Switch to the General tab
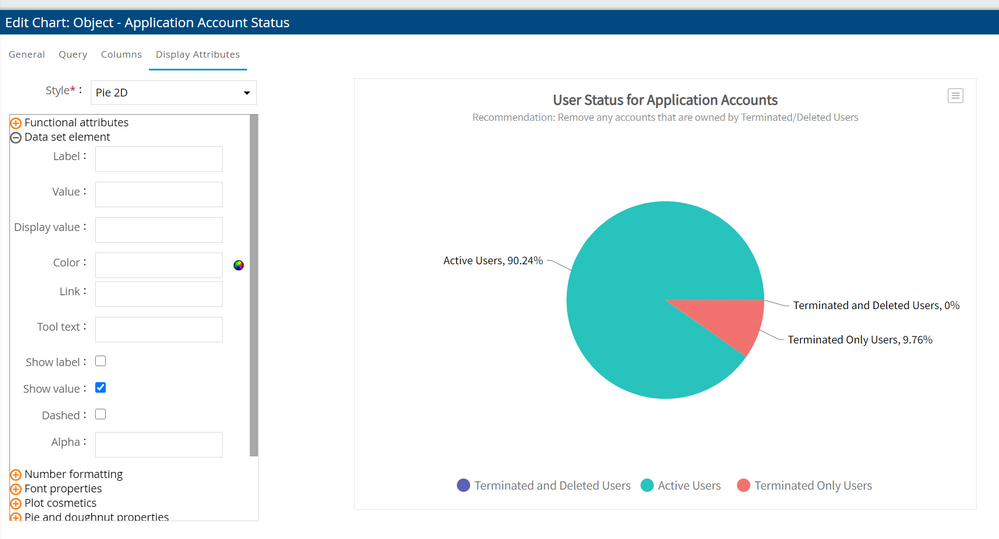 [27, 54]
